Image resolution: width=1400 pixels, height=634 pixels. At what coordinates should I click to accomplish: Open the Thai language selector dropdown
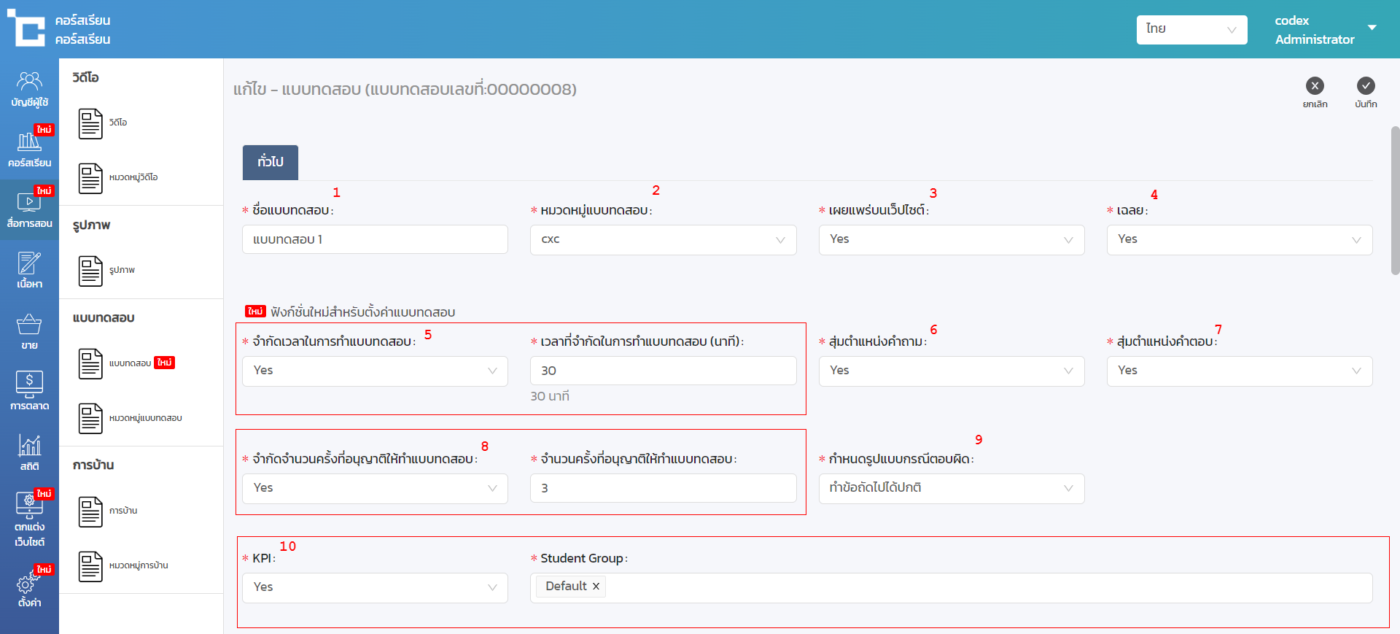pyautogui.click(x=1191, y=30)
